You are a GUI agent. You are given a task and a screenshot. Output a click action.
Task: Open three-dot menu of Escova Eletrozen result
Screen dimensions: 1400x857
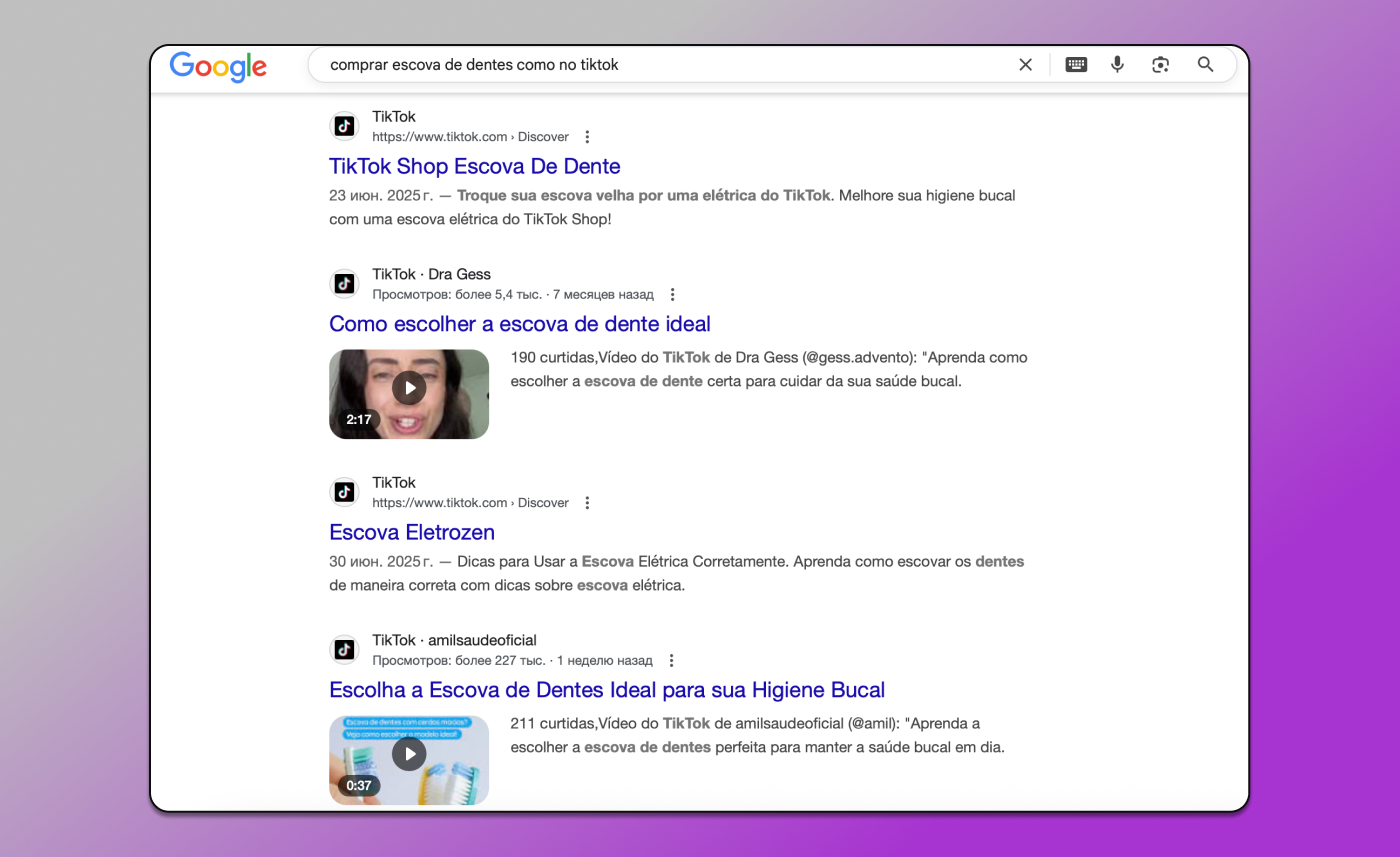coord(587,503)
